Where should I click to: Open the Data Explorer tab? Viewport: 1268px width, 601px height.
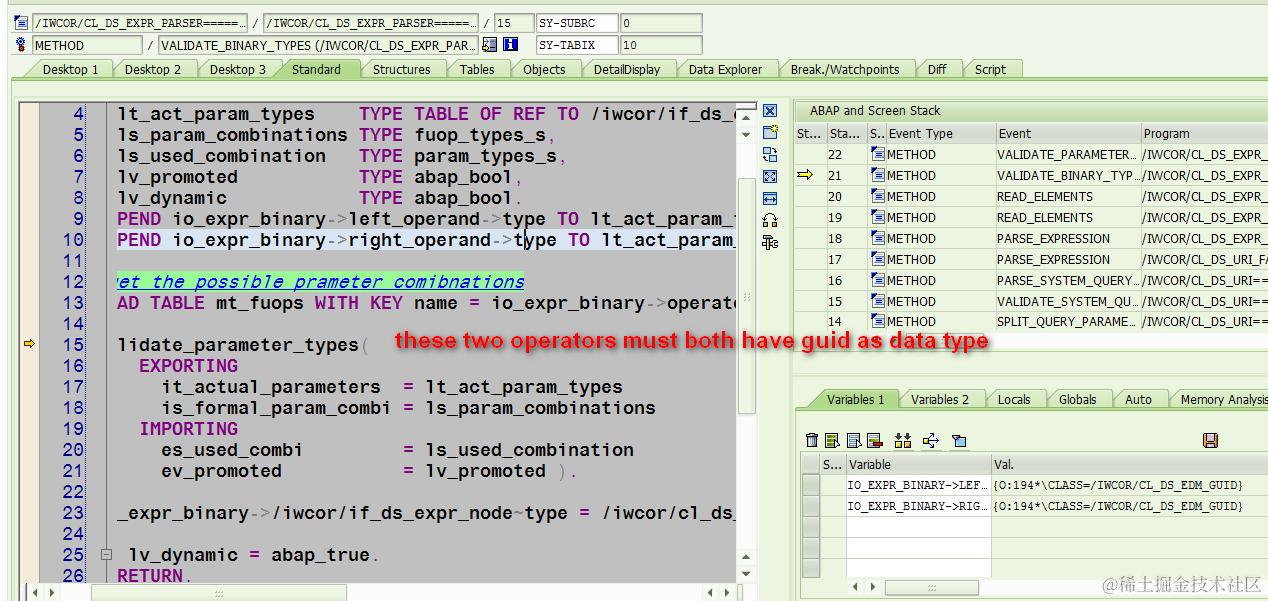726,70
